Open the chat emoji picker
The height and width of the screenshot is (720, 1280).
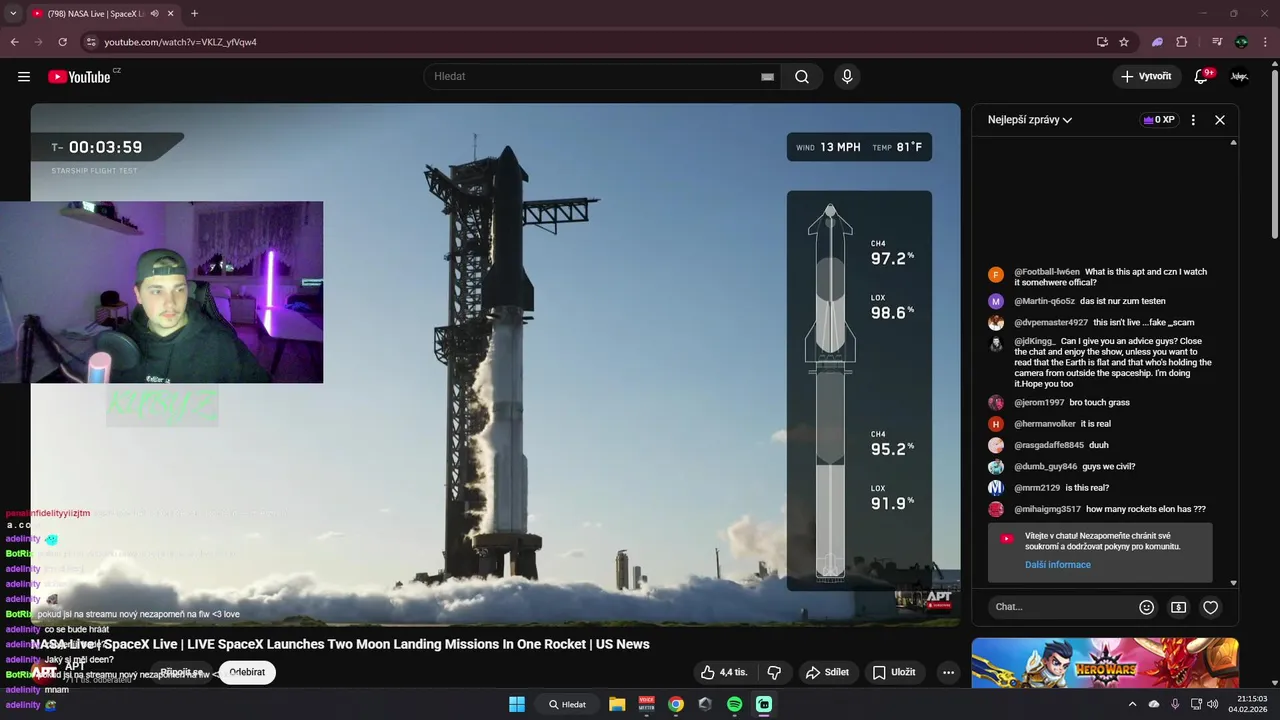coord(1147,607)
